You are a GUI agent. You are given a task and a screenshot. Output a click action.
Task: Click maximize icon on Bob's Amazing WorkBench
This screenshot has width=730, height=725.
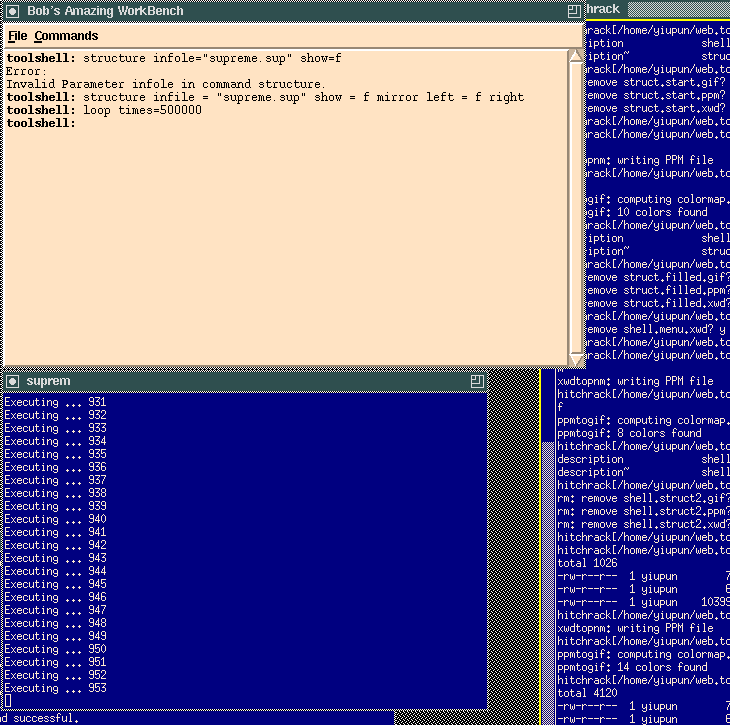click(573, 10)
